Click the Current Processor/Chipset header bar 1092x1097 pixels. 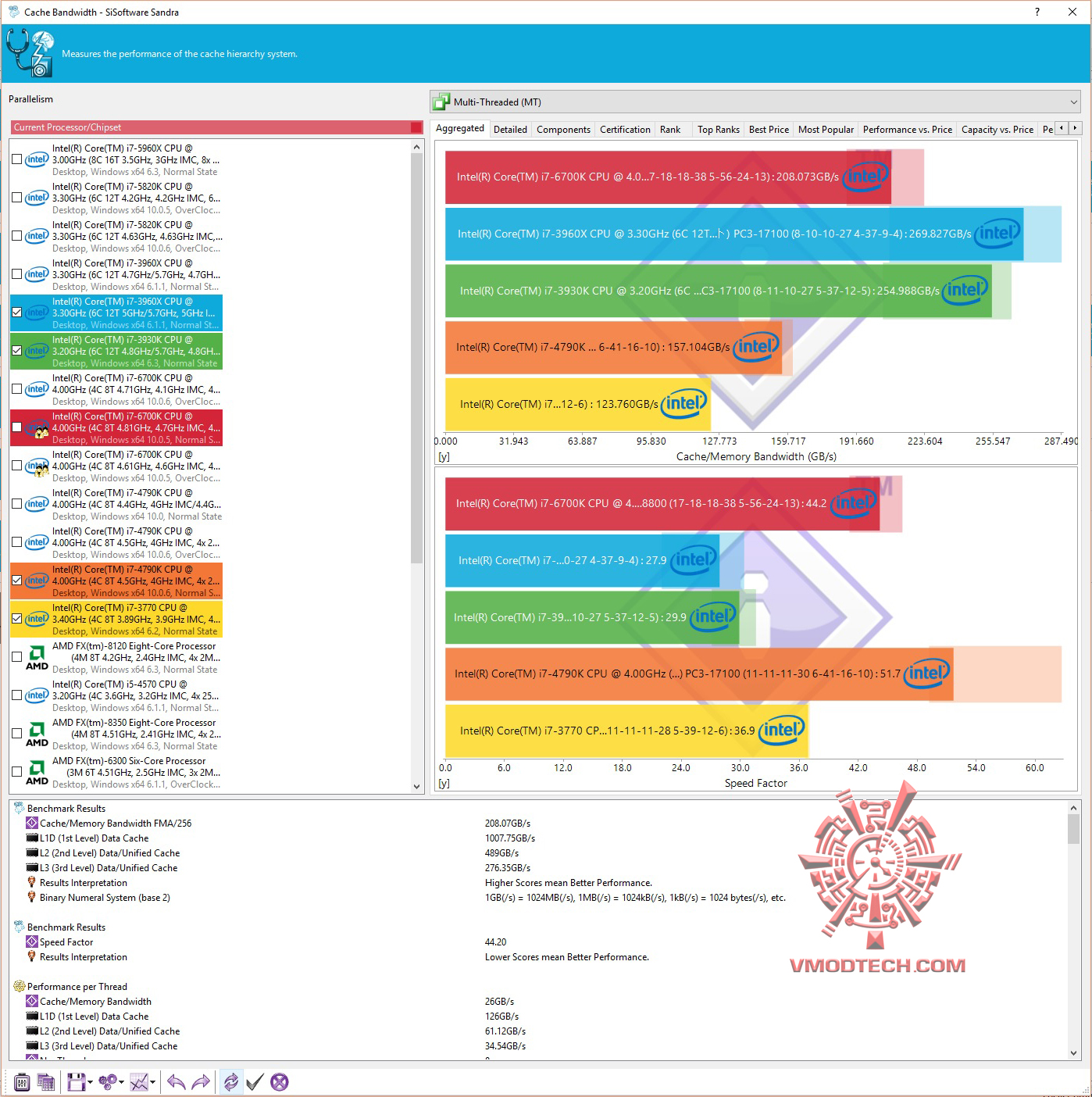tap(217, 127)
